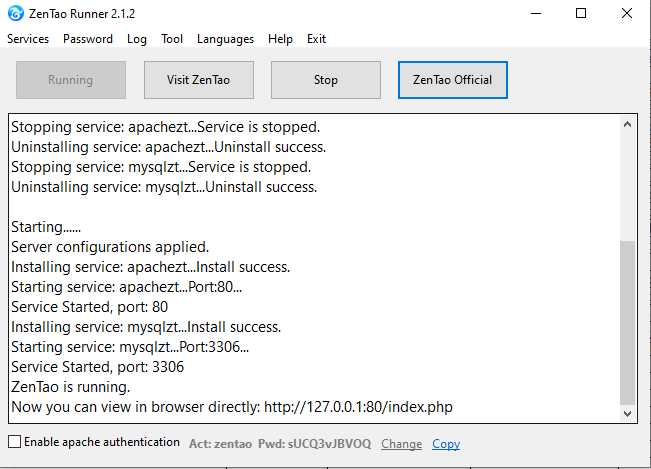Open the Help menu
Viewport: 651px width, 469px height.
280,39
